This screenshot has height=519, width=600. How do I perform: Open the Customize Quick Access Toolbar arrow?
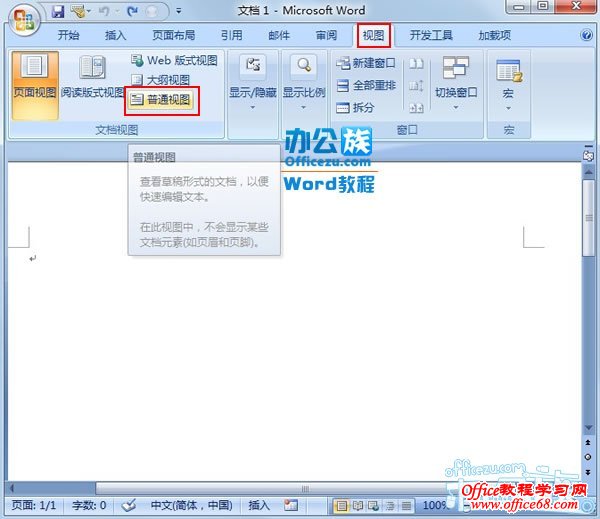[178, 11]
